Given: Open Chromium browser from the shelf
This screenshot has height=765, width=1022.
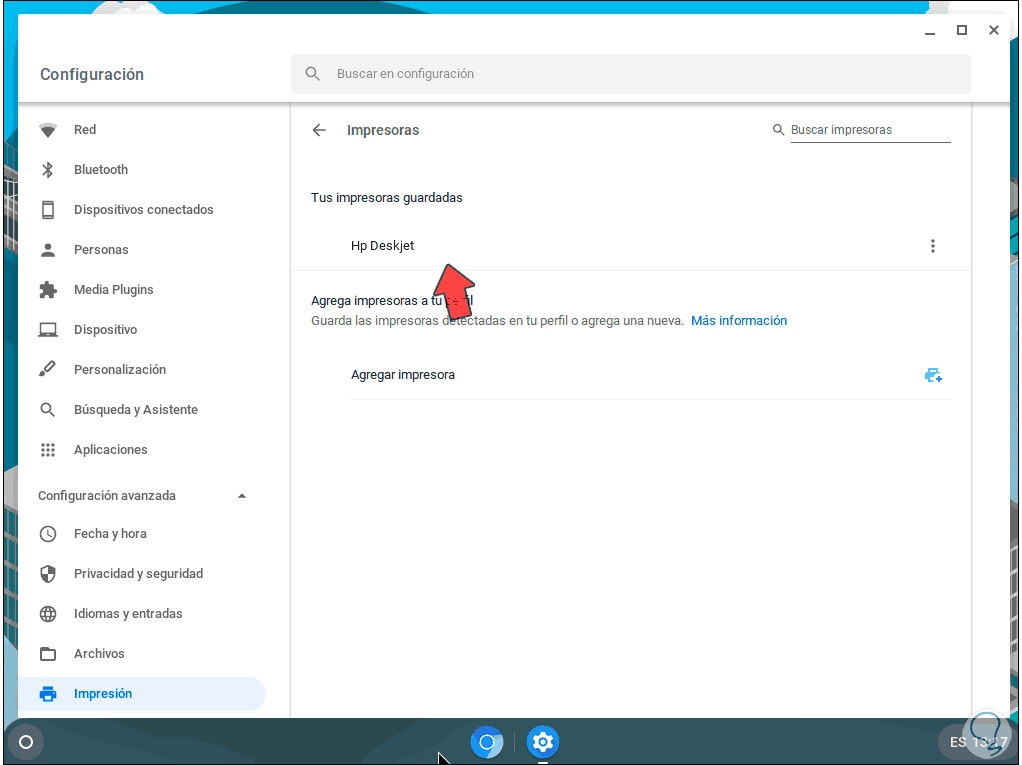Looking at the screenshot, I should 487,742.
